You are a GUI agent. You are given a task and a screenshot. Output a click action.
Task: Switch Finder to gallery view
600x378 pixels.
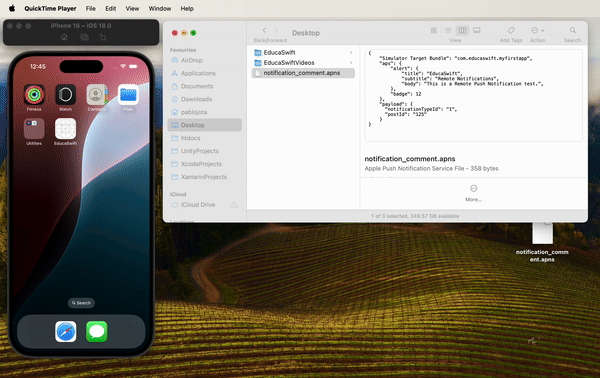click(477, 30)
